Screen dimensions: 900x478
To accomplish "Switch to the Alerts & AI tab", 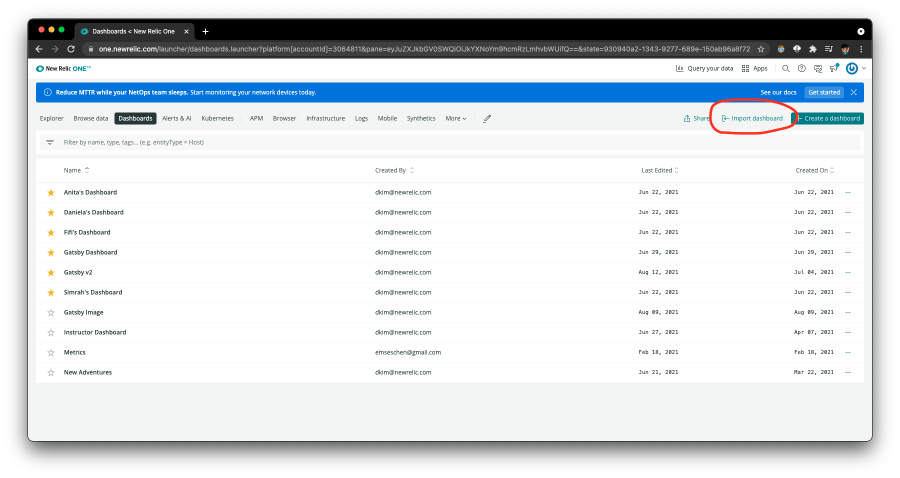I will (176, 118).
